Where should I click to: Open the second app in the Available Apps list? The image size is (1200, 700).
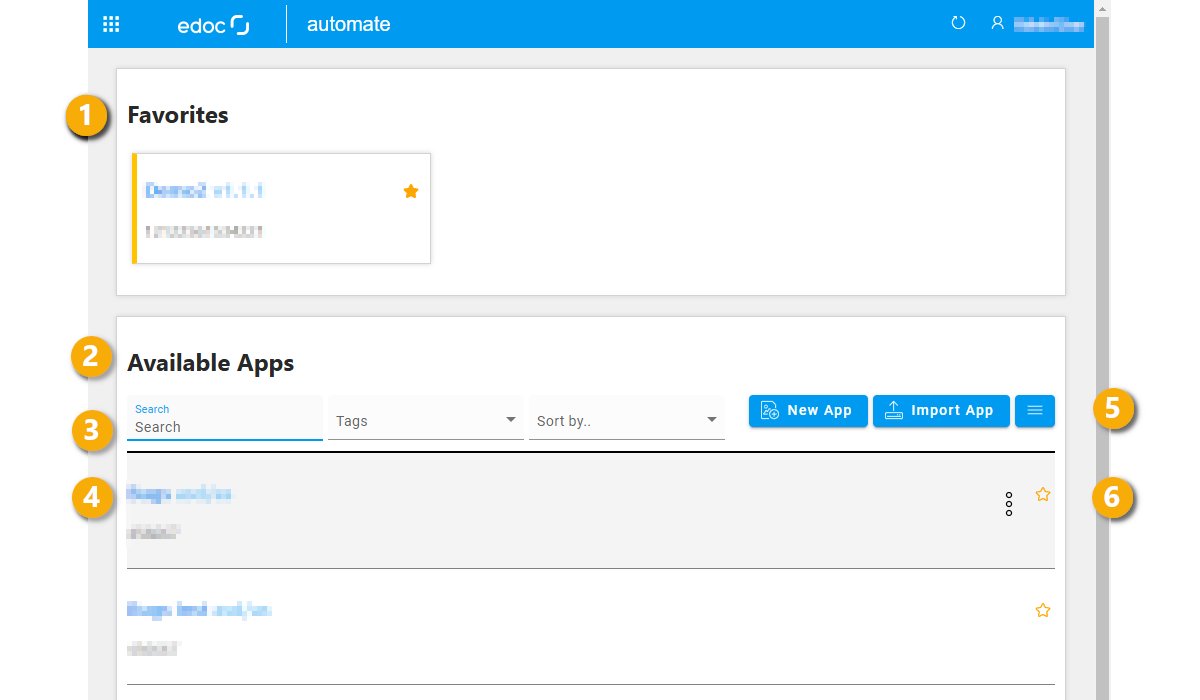199,609
